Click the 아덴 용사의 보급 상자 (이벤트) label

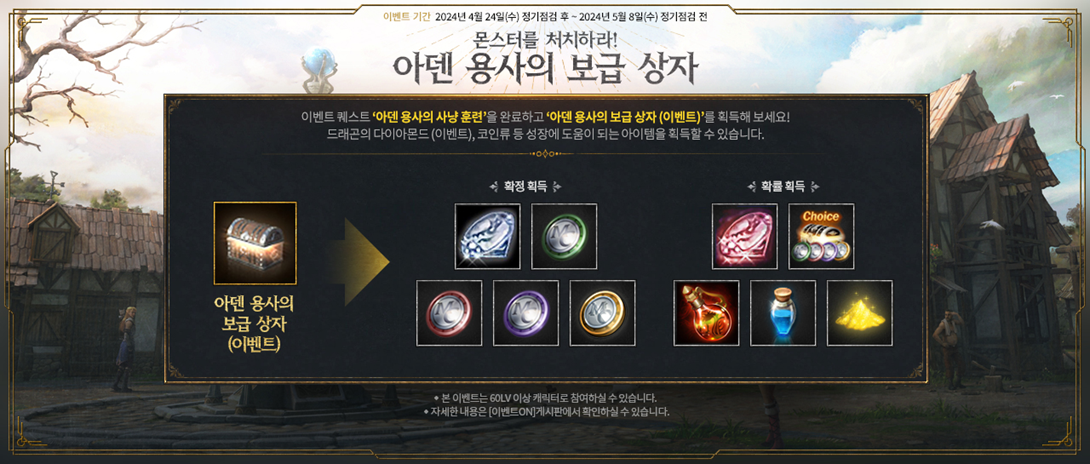[x=255, y=323]
